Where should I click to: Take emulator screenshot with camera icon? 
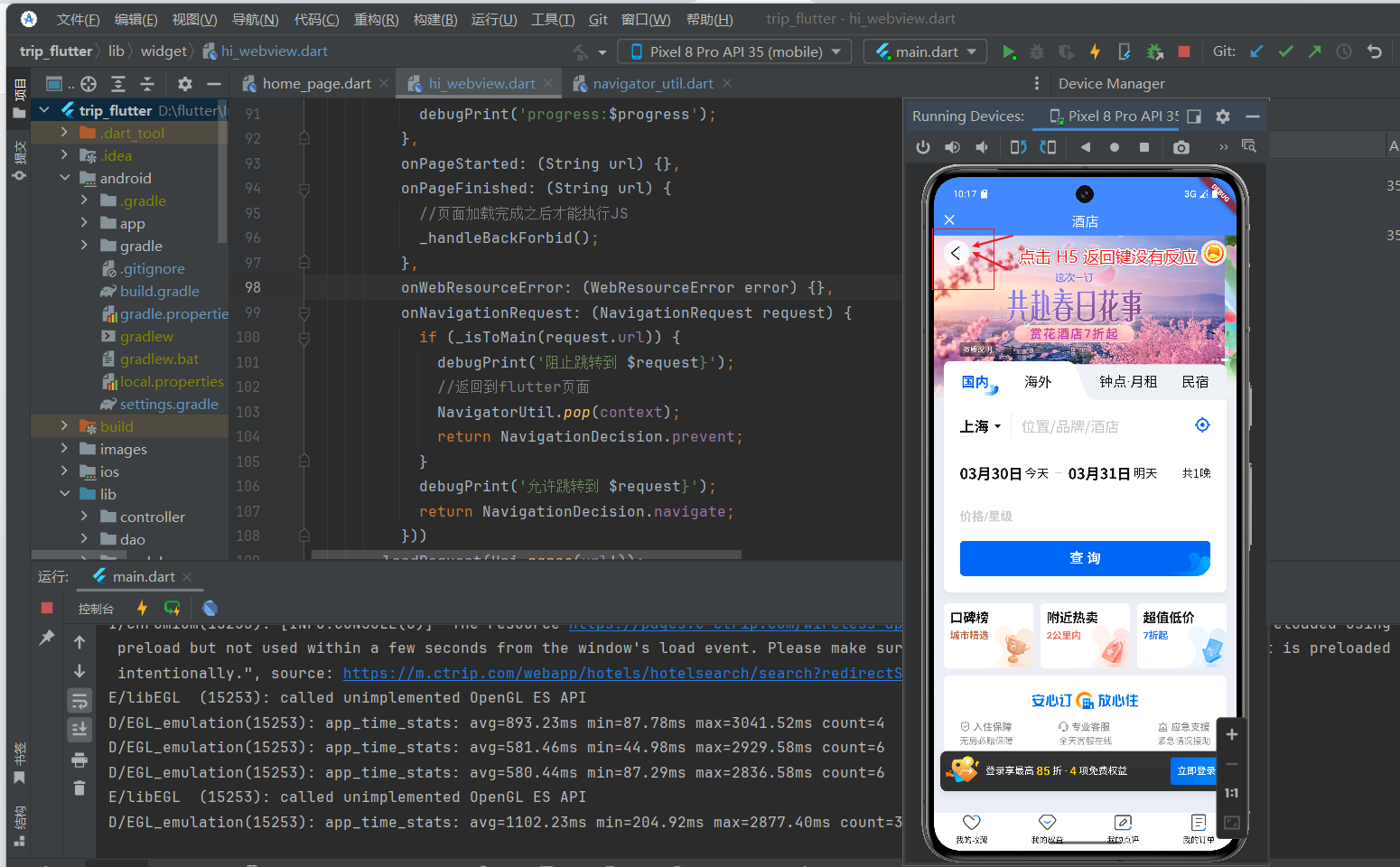[x=1181, y=146]
